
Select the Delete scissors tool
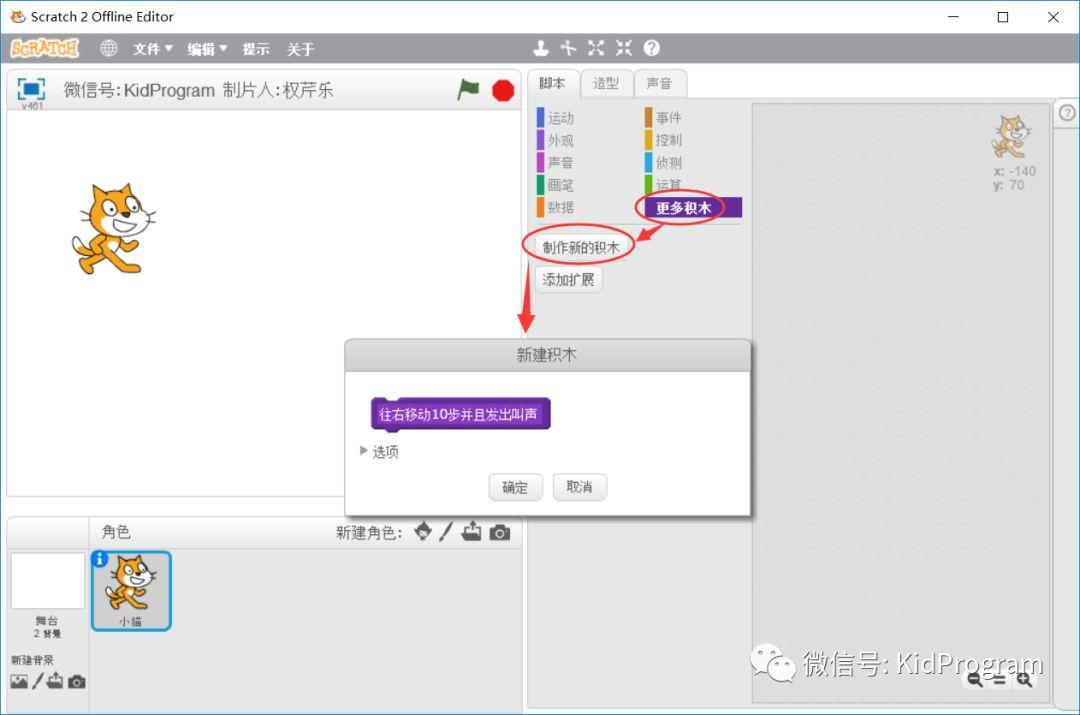[568, 48]
